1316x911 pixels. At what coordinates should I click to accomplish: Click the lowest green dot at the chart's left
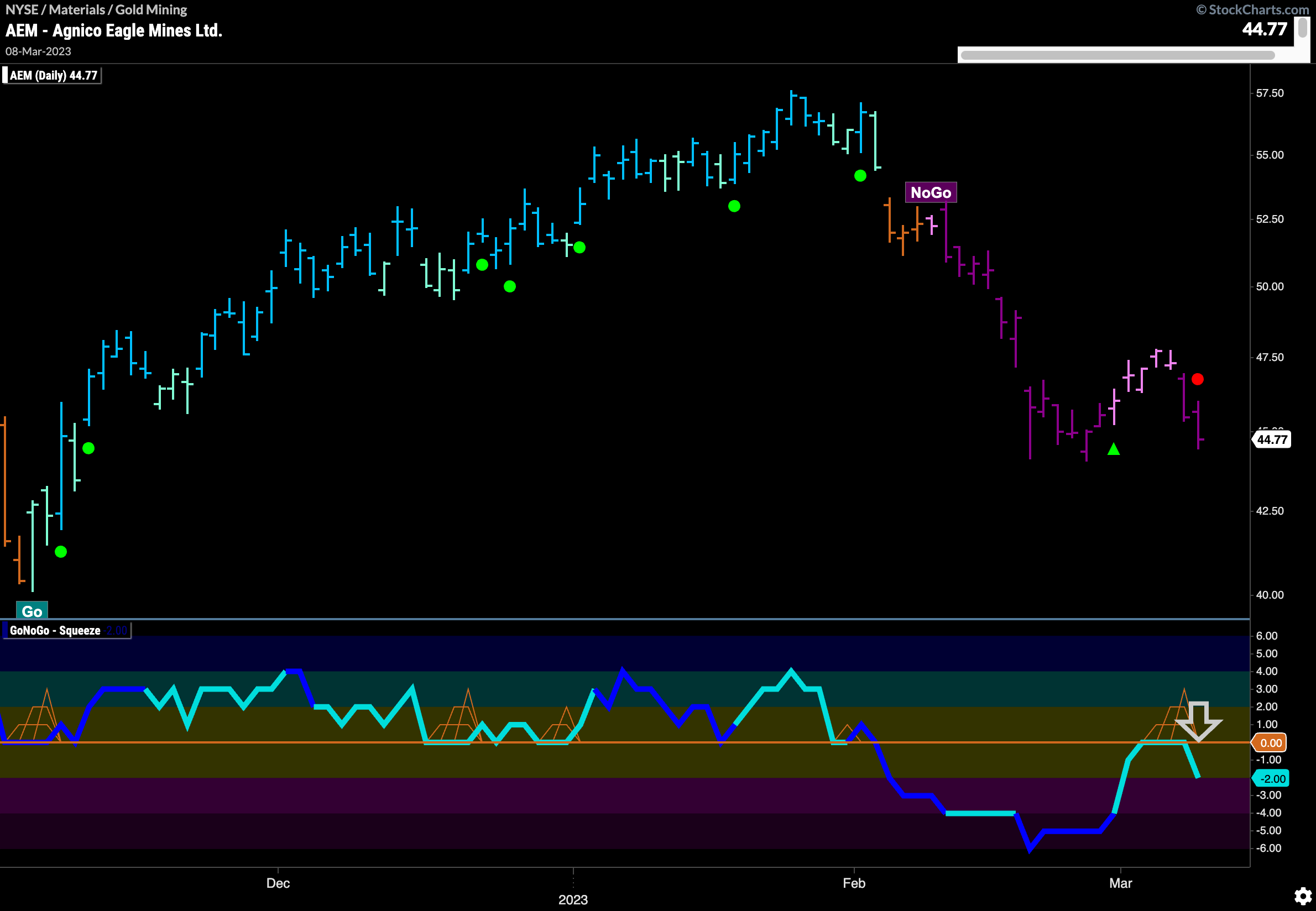pyautogui.click(x=60, y=551)
